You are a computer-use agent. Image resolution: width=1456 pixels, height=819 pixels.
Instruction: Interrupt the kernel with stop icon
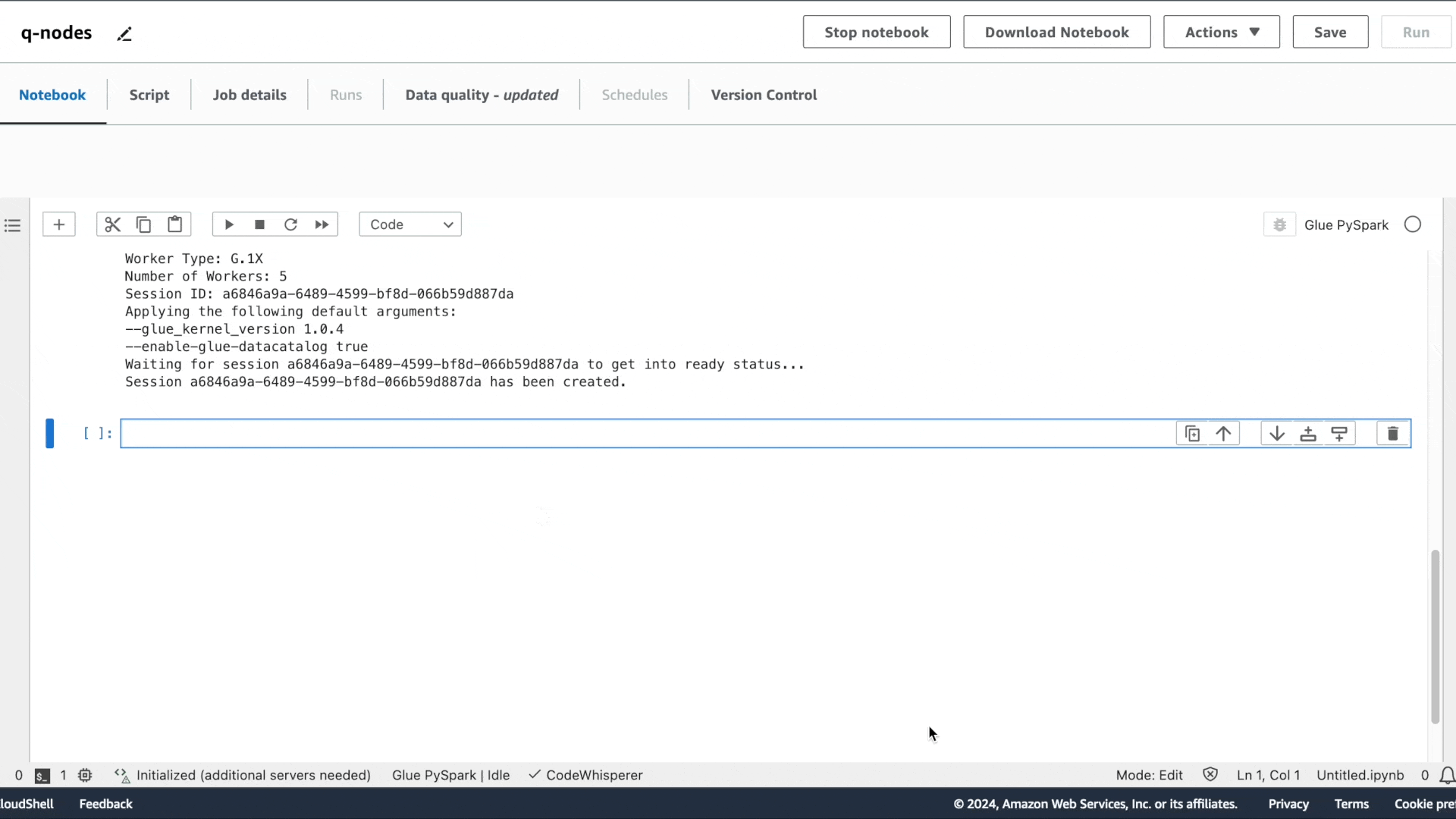coord(259,224)
